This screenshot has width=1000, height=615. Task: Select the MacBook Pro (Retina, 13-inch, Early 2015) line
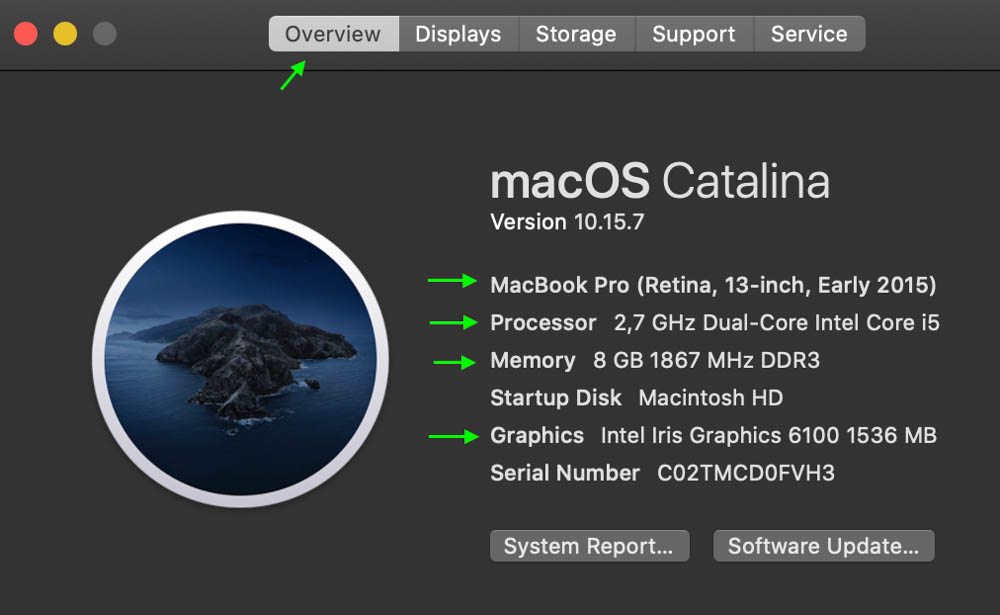713,285
